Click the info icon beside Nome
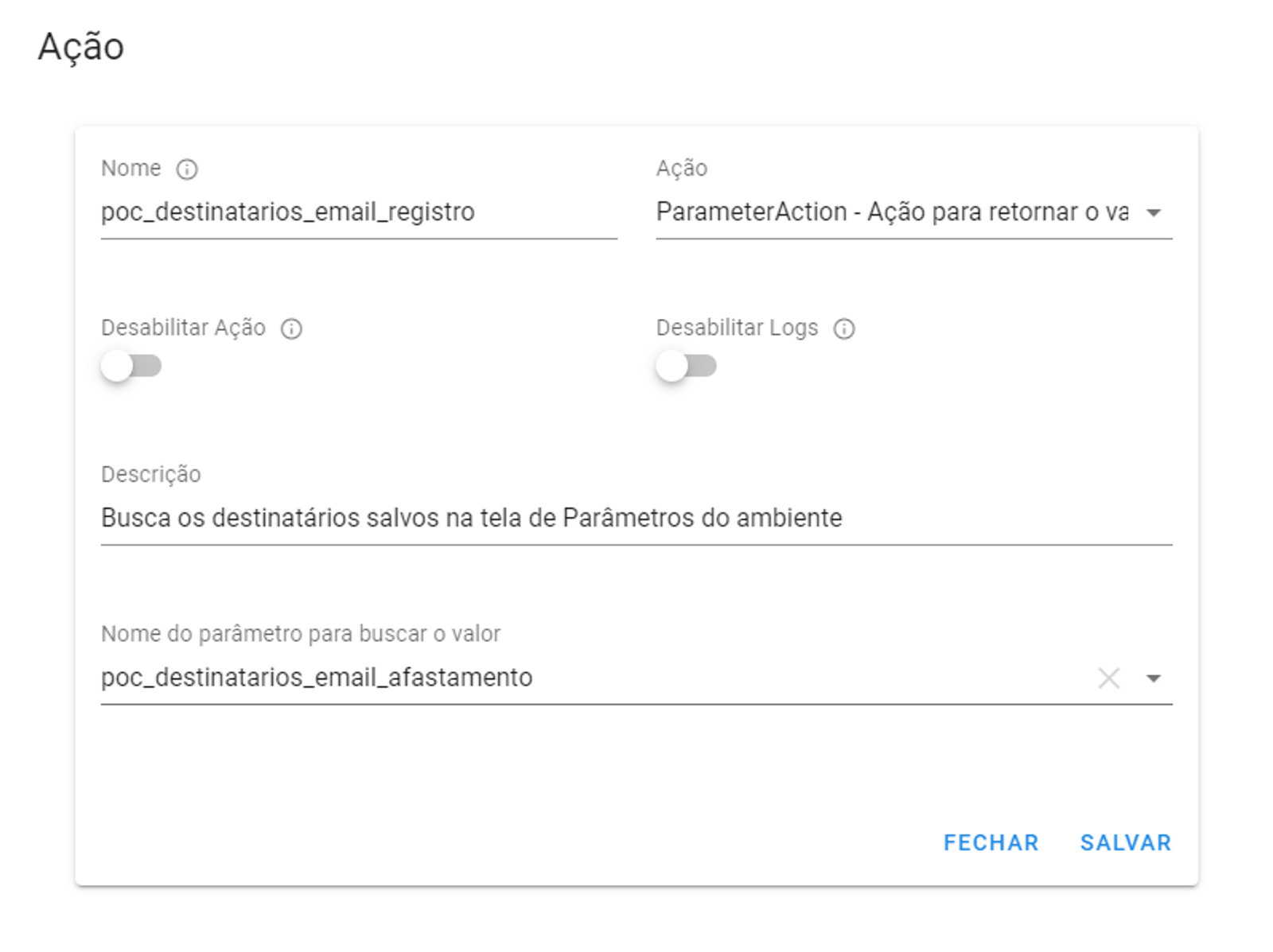Image resolution: width=1273 pixels, height=952 pixels. [187, 169]
